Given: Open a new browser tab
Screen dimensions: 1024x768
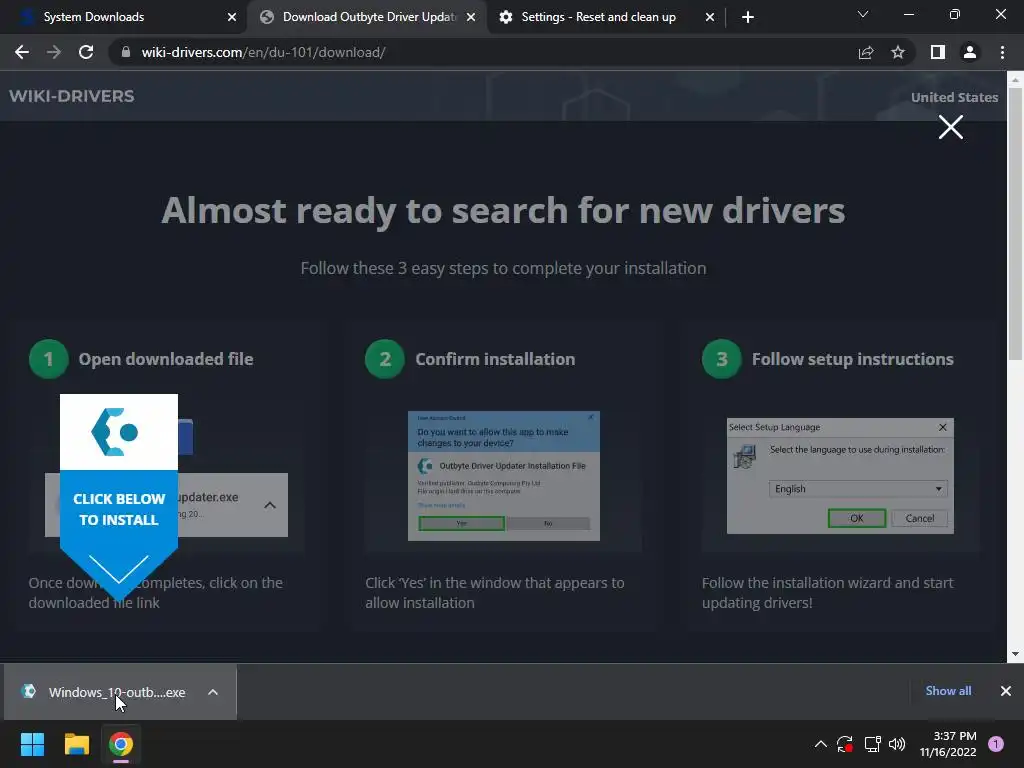Looking at the screenshot, I should point(748,17).
